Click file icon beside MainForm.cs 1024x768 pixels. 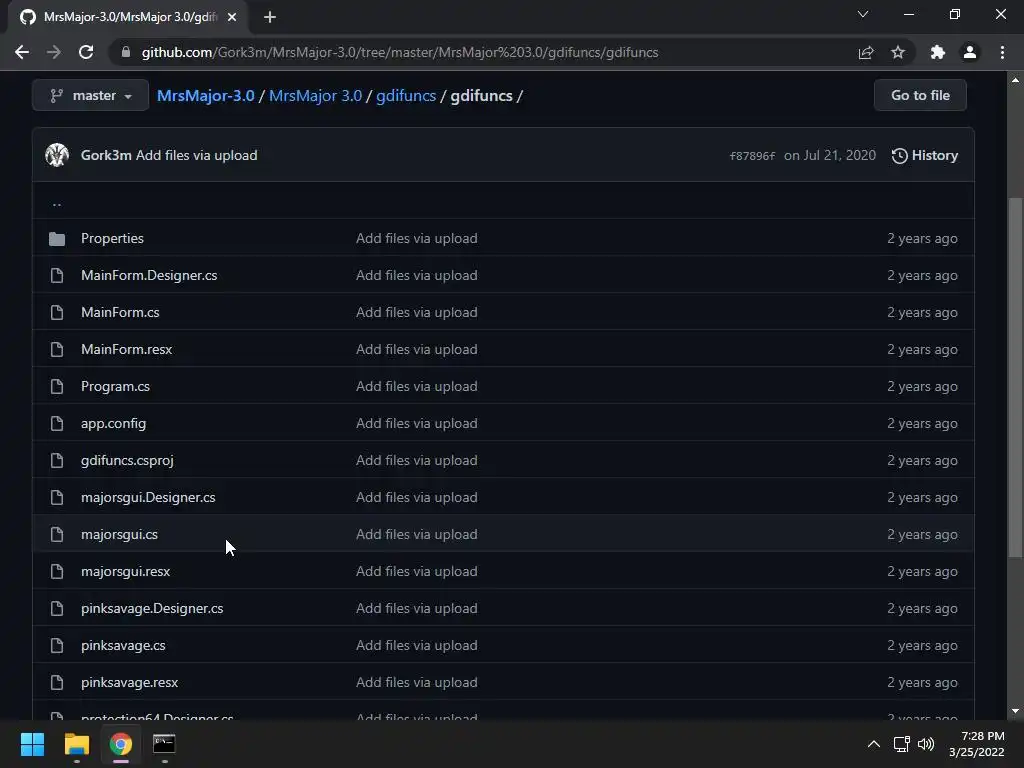[x=57, y=313]
